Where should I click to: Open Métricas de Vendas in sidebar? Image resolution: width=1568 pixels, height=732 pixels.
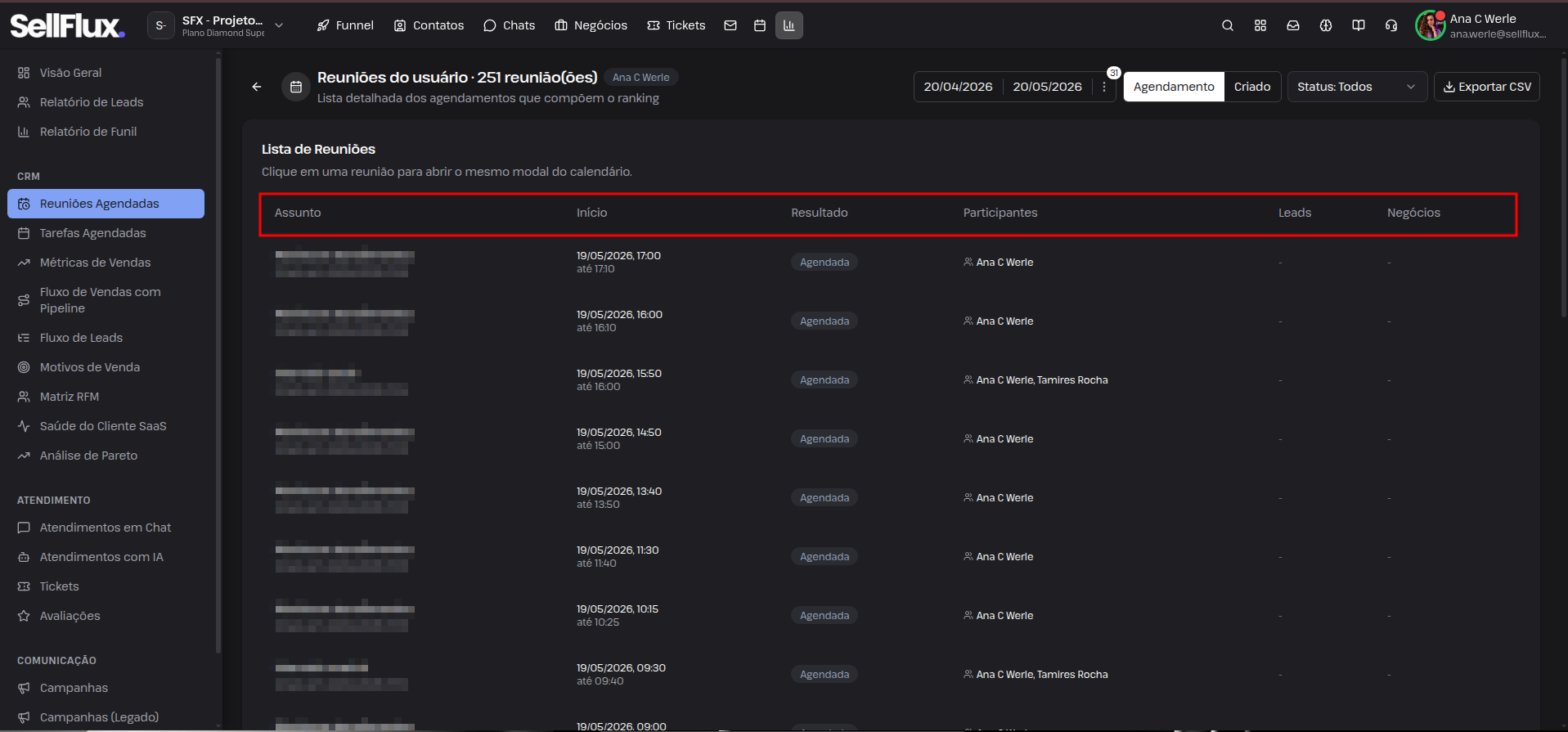pyautogui.click(x=106, y=263)
